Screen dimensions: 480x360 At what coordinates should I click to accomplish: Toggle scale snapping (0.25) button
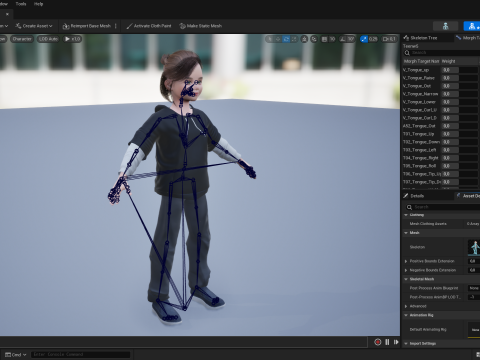pos(364,39)
